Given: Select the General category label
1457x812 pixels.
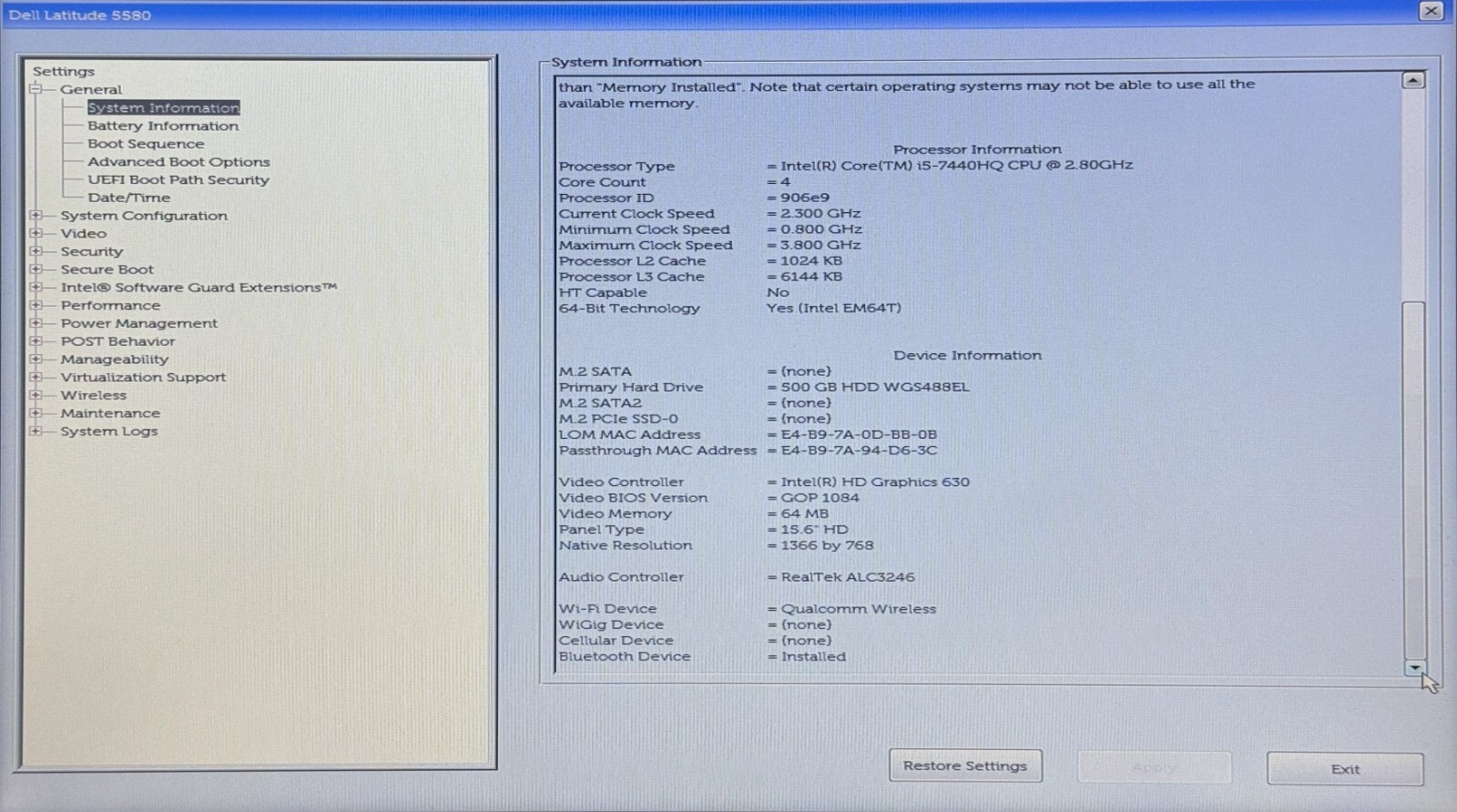Looking at the screenshot, I should click(x=91, y=89).
